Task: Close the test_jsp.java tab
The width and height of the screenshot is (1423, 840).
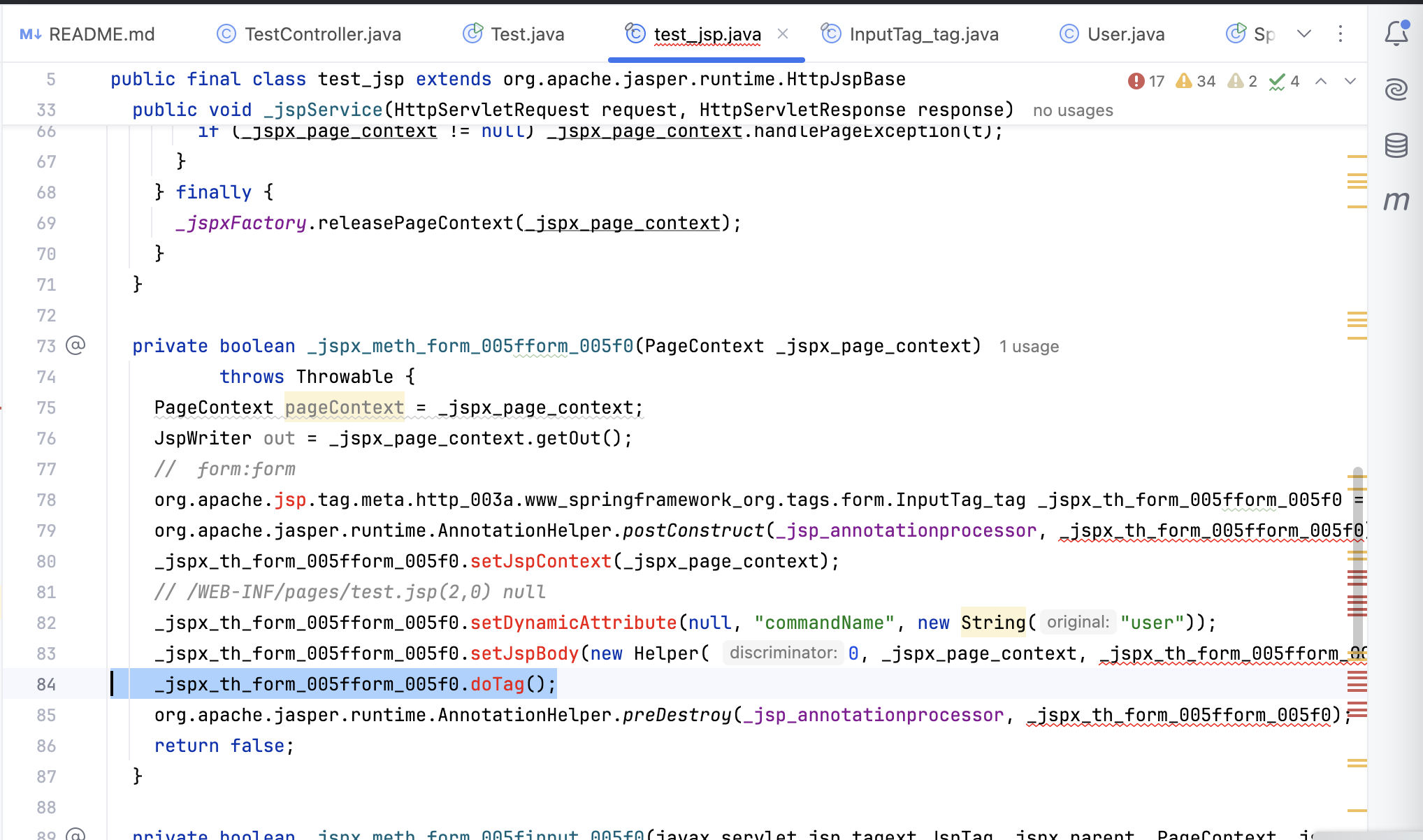Action: tap(783, 34)
